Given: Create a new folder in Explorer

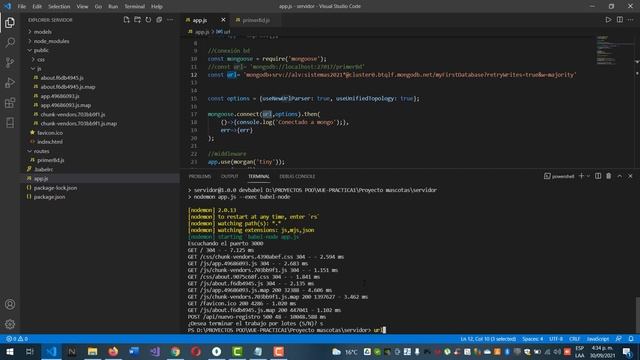Looking at the screenshot, I should point(138,20).
